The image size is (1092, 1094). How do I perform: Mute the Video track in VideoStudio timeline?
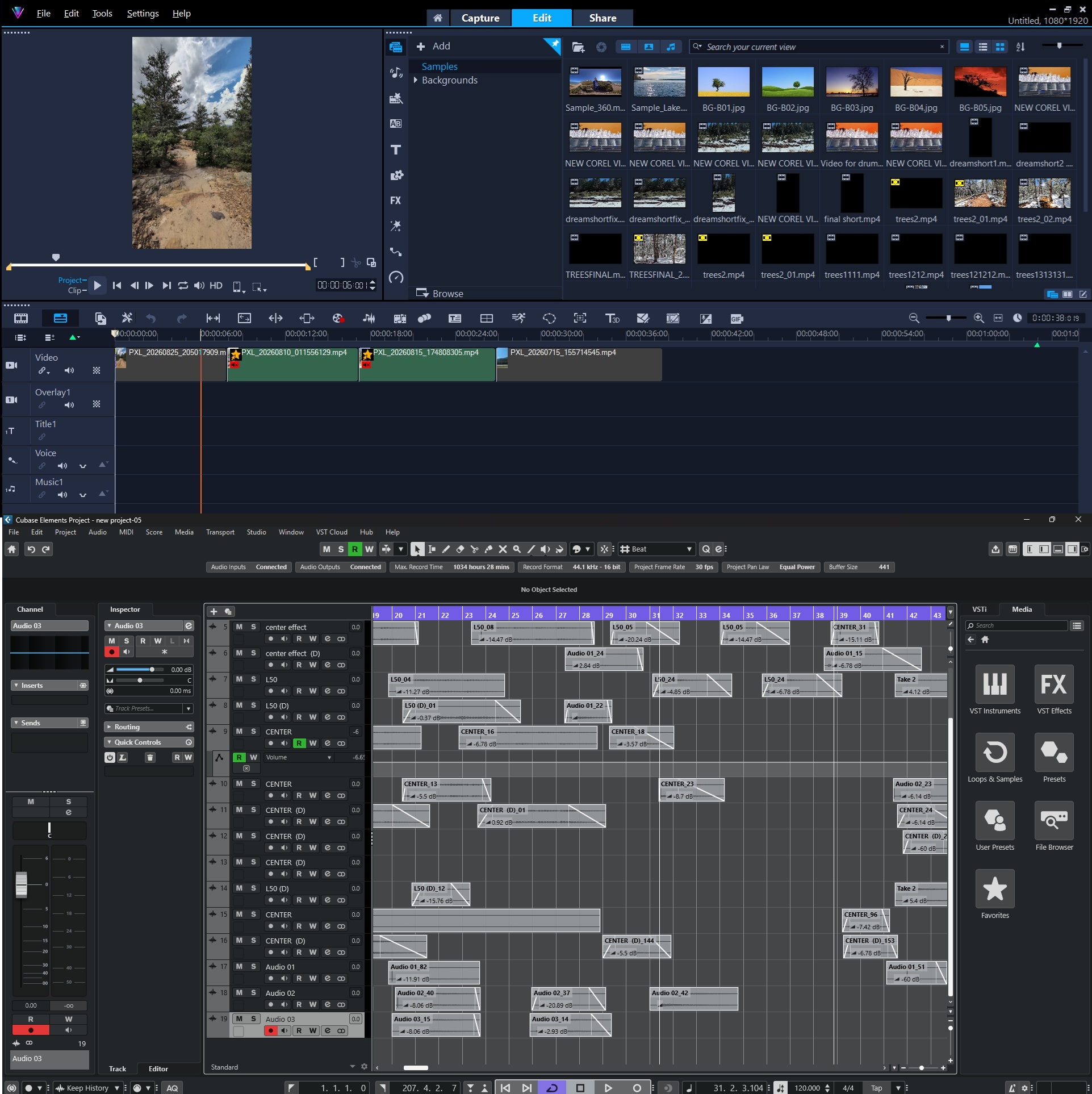coord(69,371)
